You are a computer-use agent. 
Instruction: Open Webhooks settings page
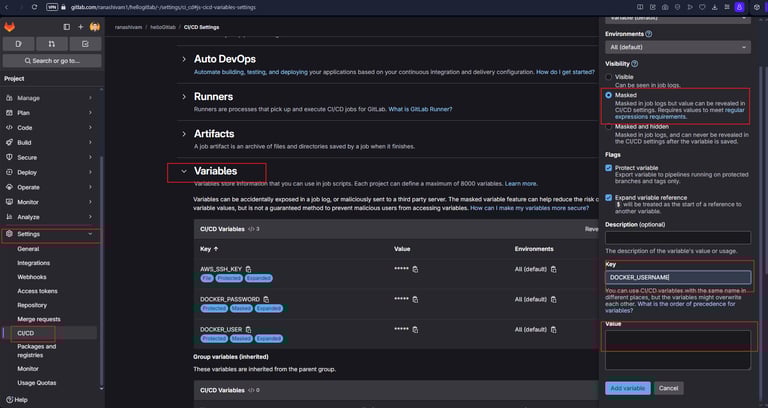point(32,277)
